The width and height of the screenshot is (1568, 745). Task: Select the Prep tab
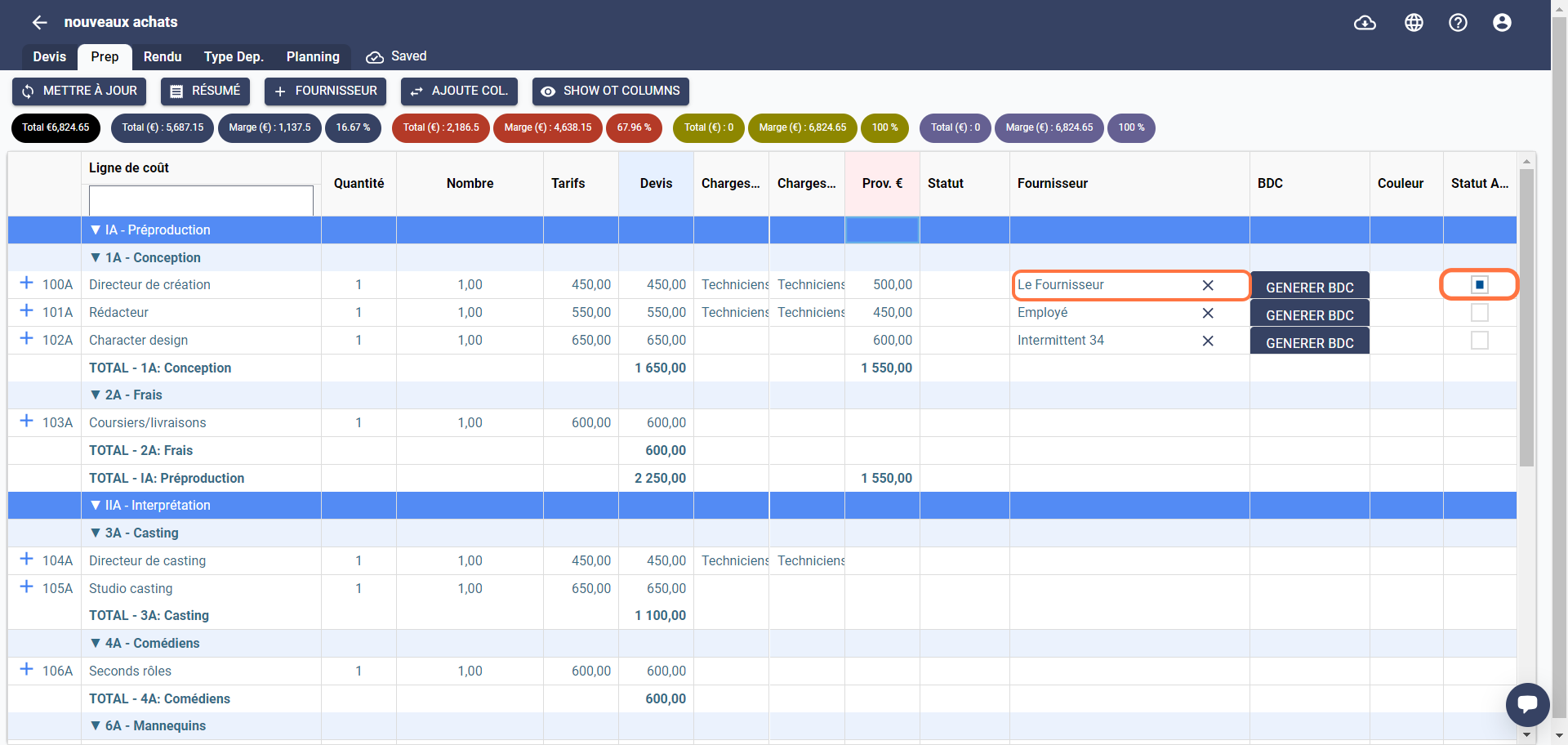[x=105, y=56]
